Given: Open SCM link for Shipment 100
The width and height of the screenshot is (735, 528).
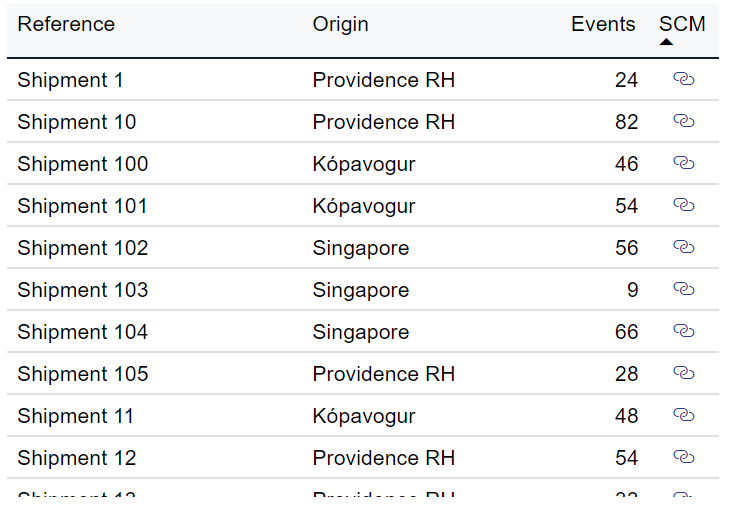Looking at the screenshot, I should pos(683,163).
